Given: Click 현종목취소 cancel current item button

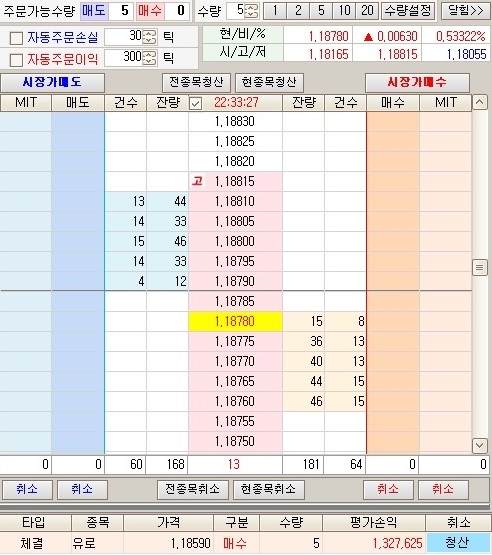Looking at the screenshot, I should pyautogui.click(x=268, y=490).
